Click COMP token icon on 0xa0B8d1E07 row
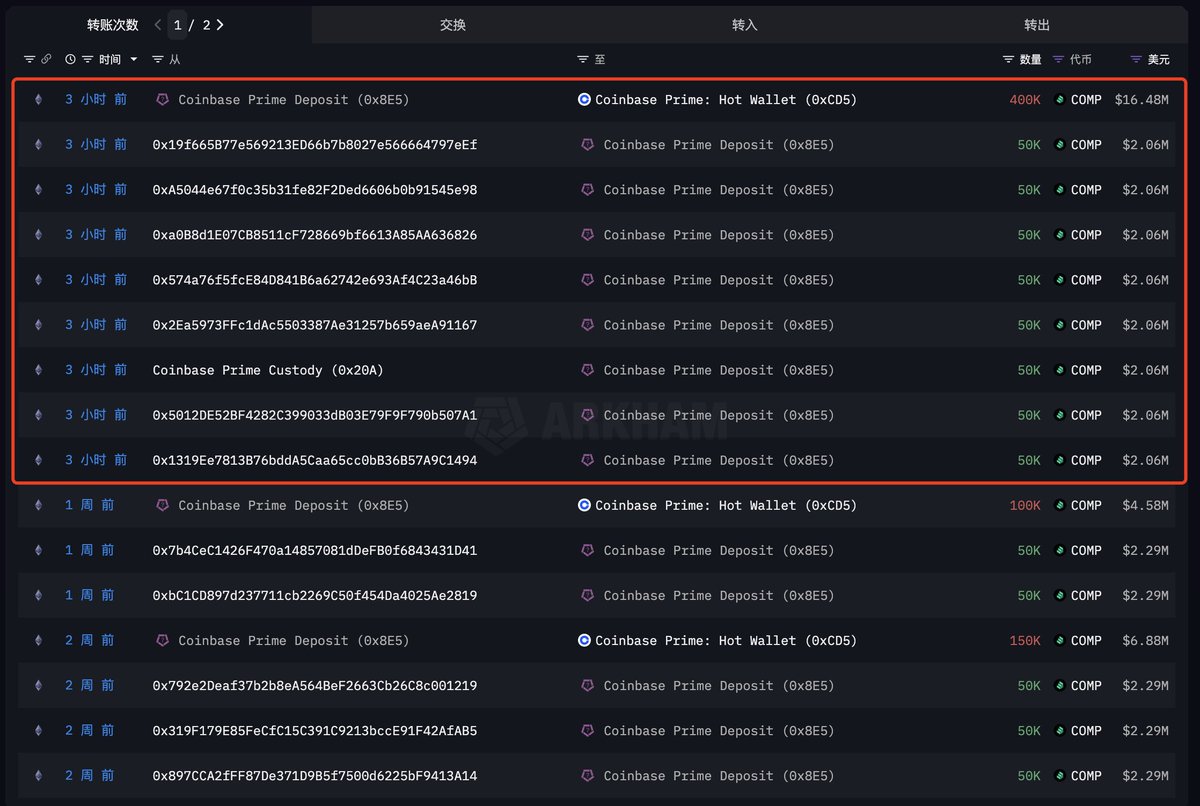 (1060, 235)
